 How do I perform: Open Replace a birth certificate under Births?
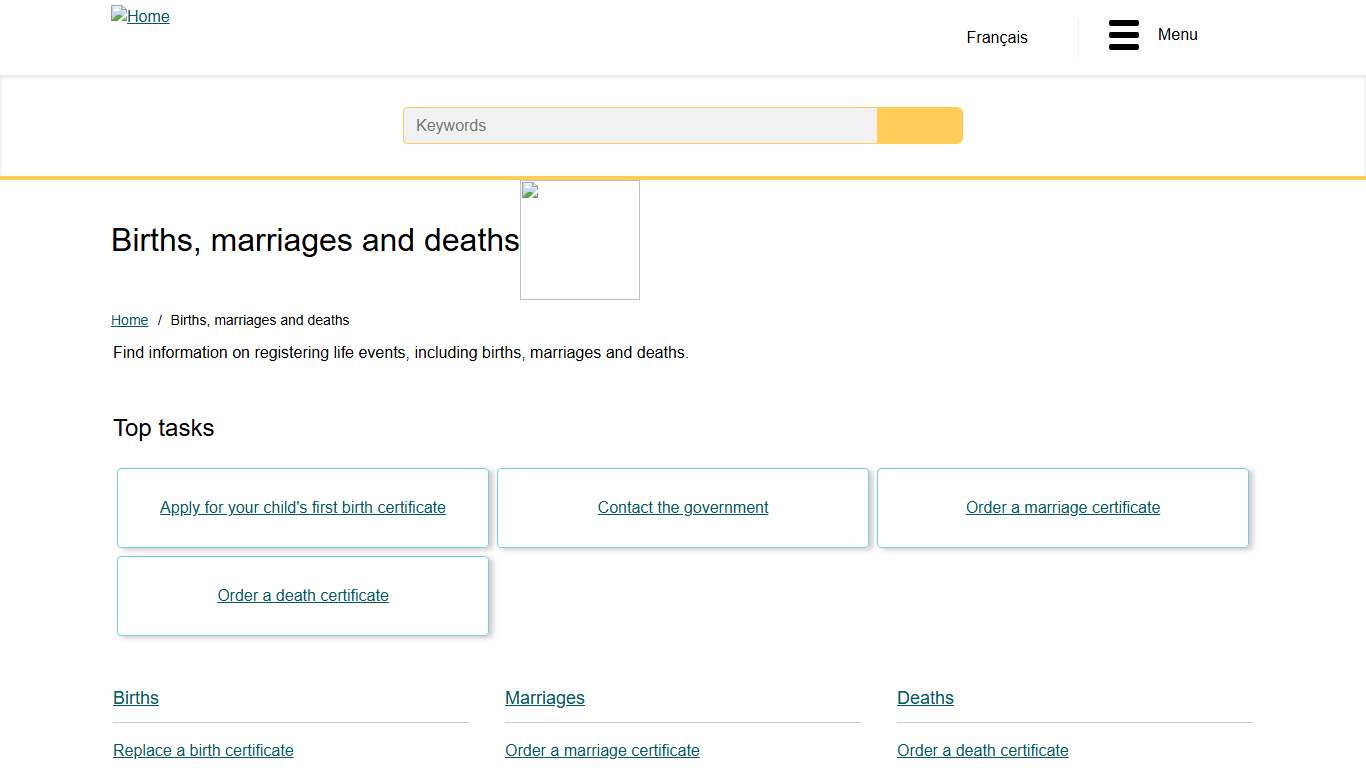(203, 750)
